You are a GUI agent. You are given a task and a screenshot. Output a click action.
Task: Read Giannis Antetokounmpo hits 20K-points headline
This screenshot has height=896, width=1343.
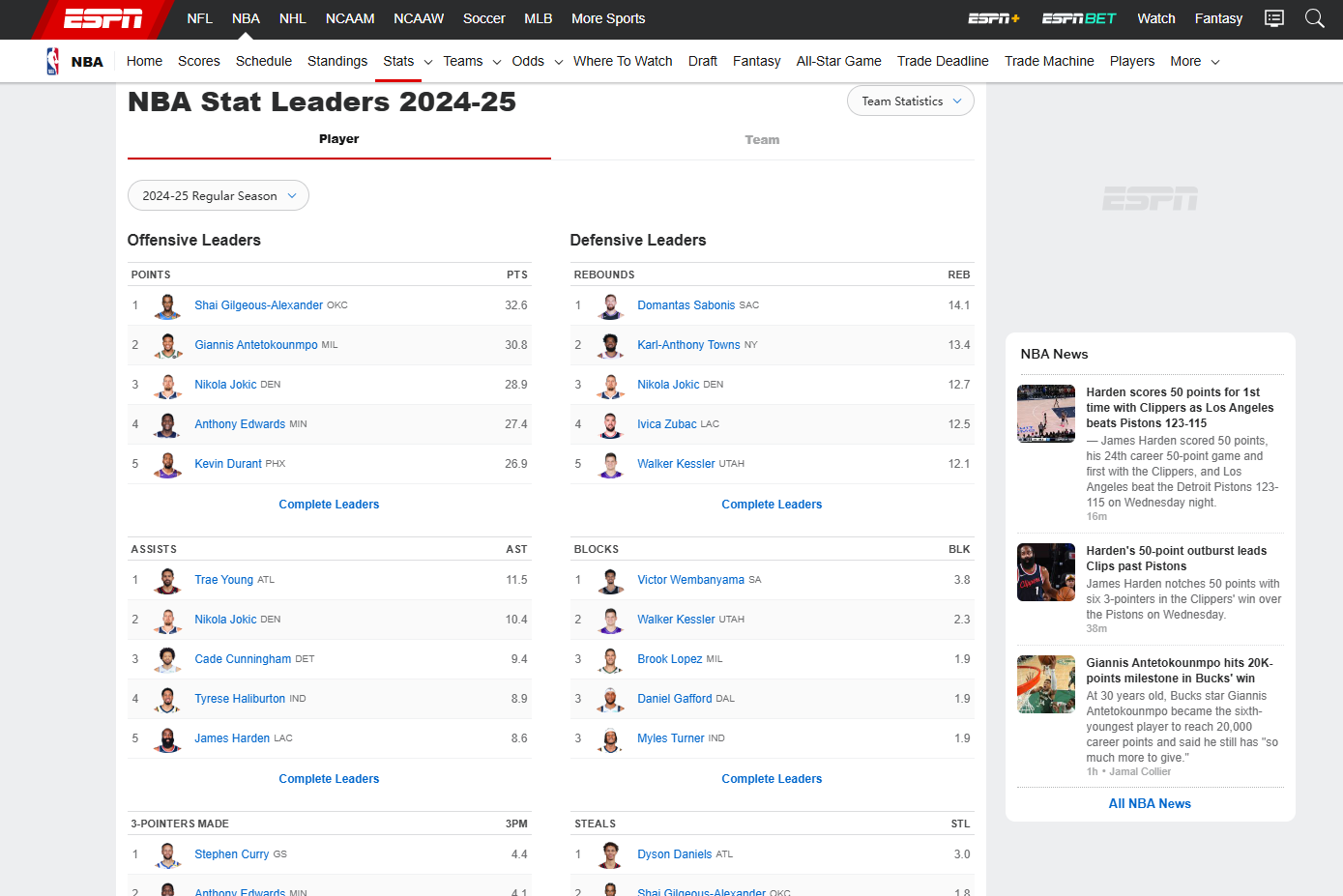coord(1180,671)
